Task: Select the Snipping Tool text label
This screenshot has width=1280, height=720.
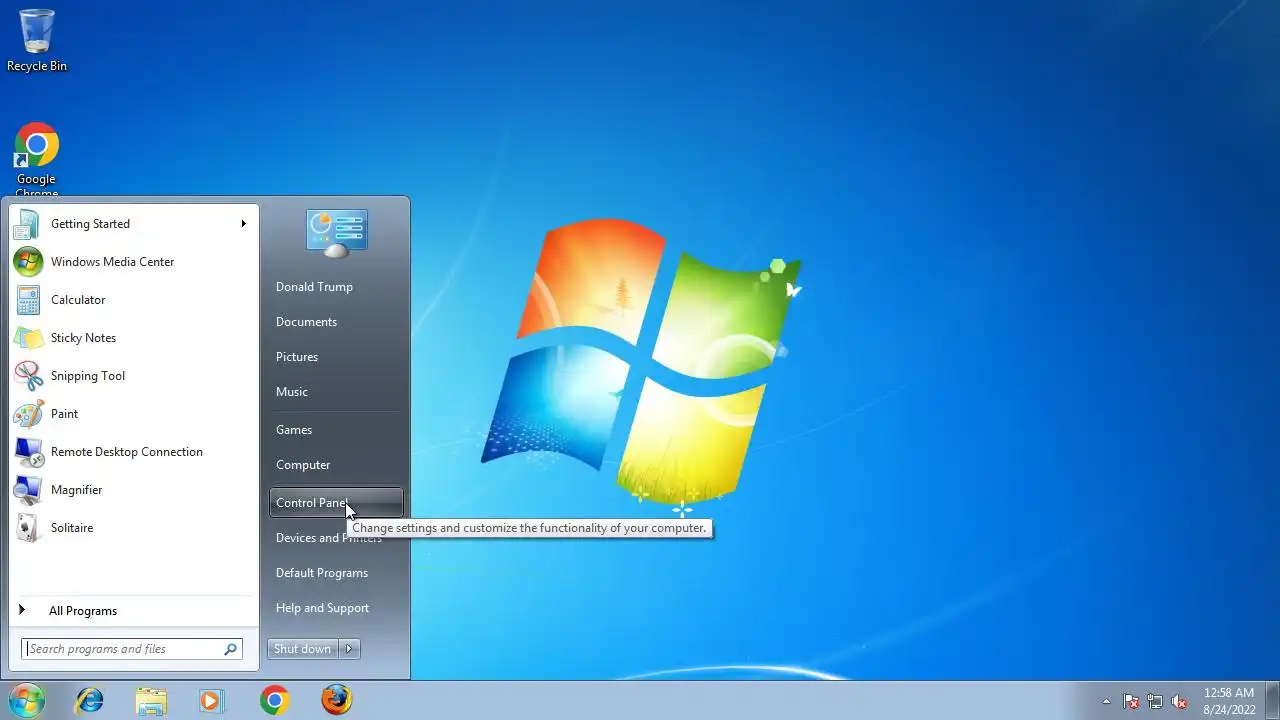Action: pos(88,376)
